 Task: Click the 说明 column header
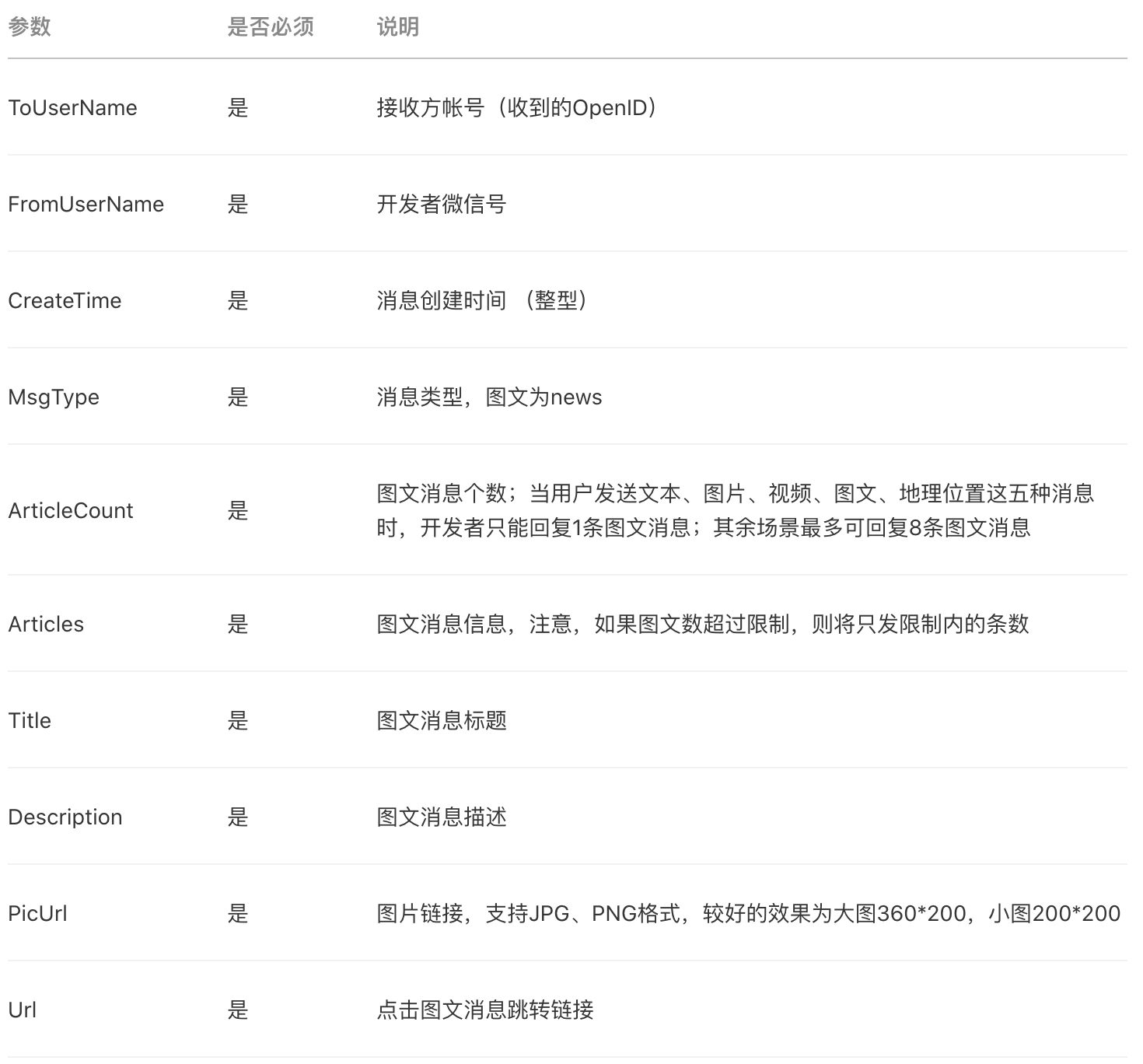click(397, 27)
